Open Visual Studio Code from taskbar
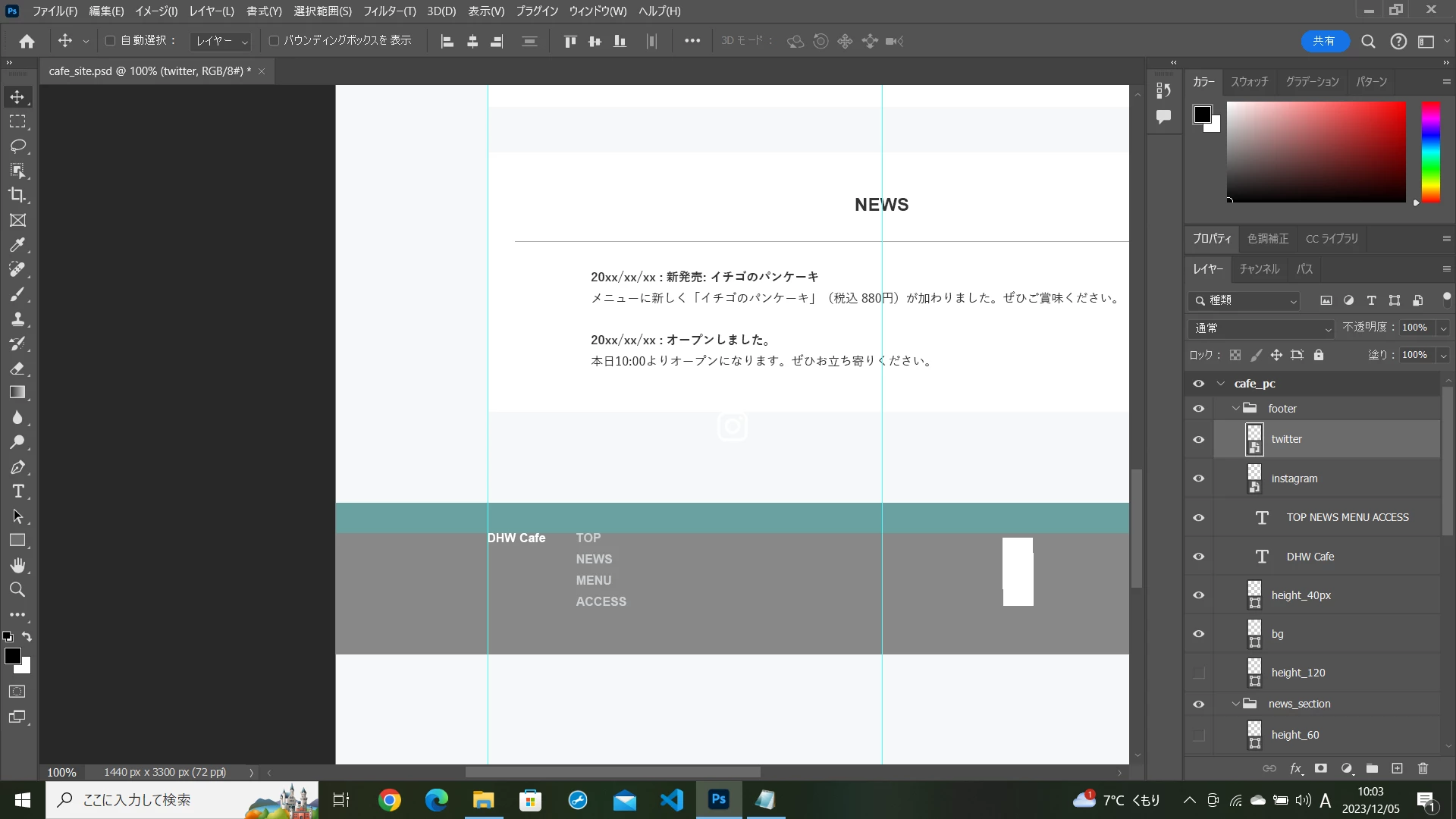This screenshot has height=819, width=1456. pyautogui.click(x=671, y=799)
